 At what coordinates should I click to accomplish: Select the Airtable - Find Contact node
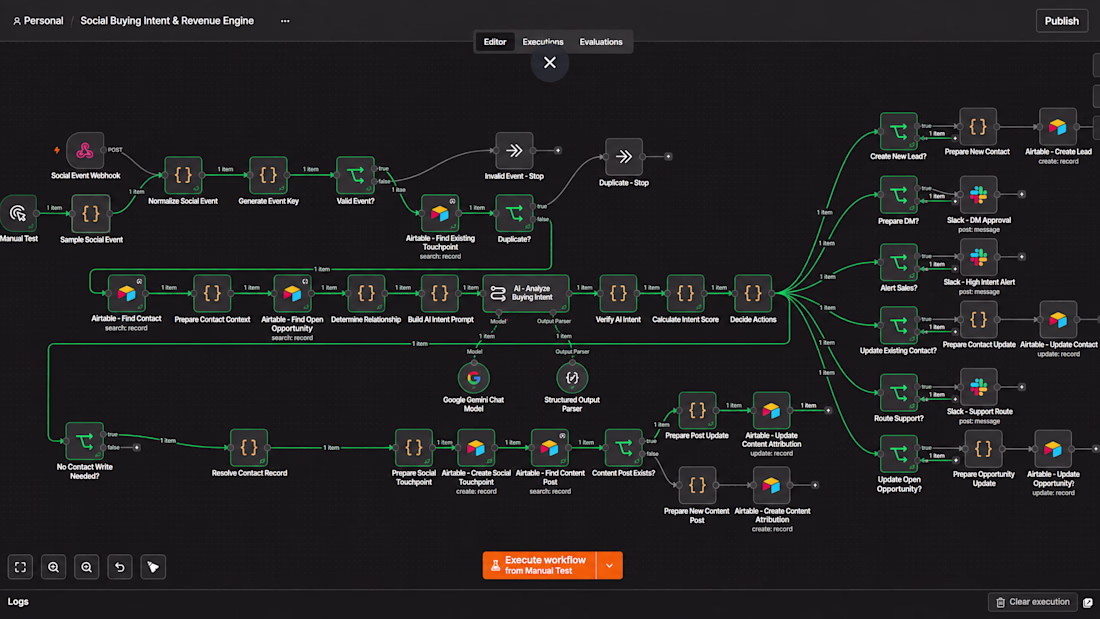tap(126, 293)
